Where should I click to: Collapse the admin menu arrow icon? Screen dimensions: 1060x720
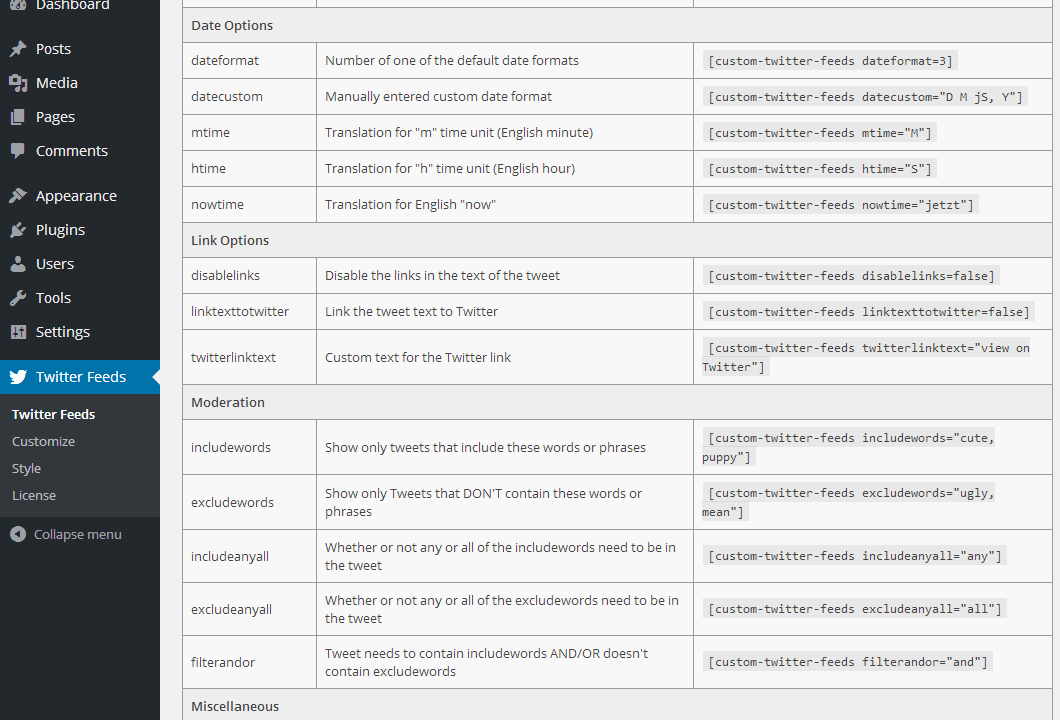(x=18, y=534)
